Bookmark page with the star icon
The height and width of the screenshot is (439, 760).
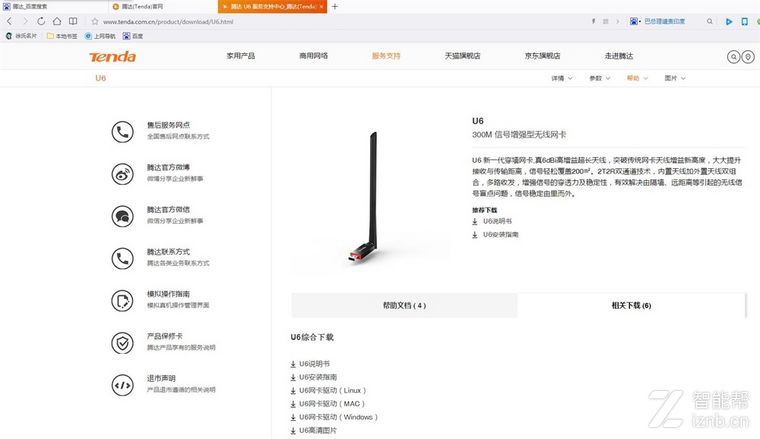95,21
